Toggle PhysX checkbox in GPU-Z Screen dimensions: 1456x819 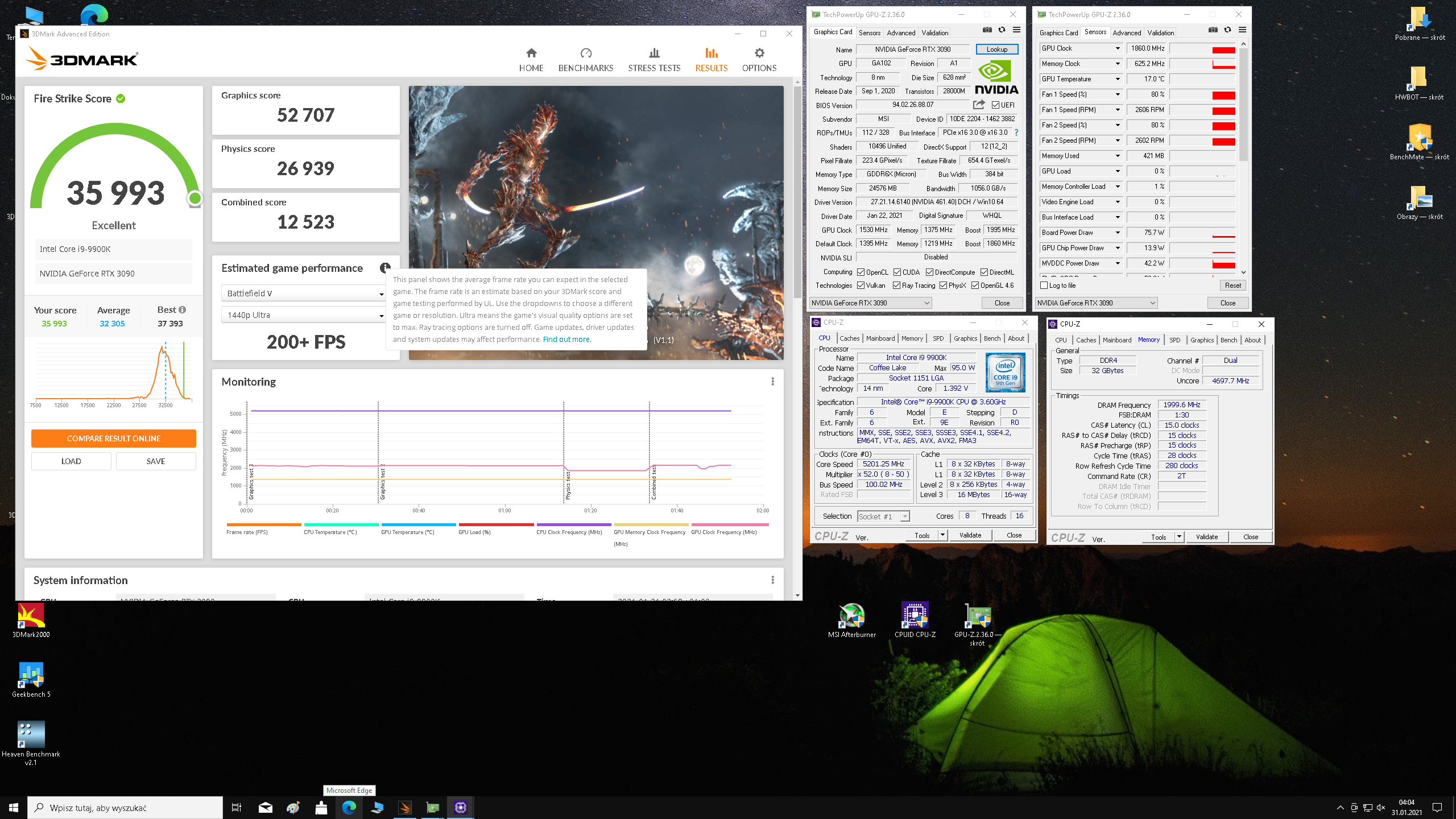click(944, 286)
